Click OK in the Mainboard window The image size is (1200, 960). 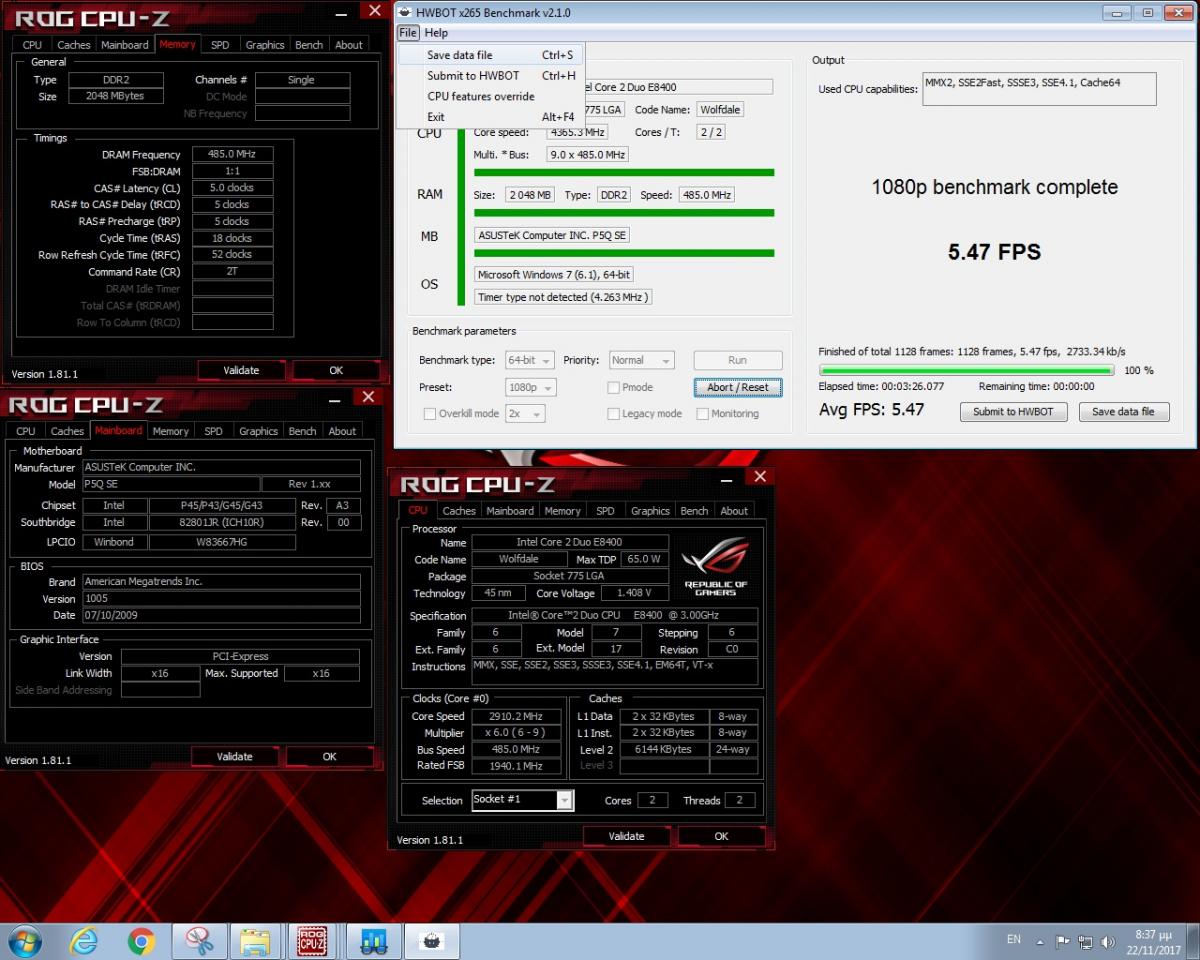coord(329,757)
